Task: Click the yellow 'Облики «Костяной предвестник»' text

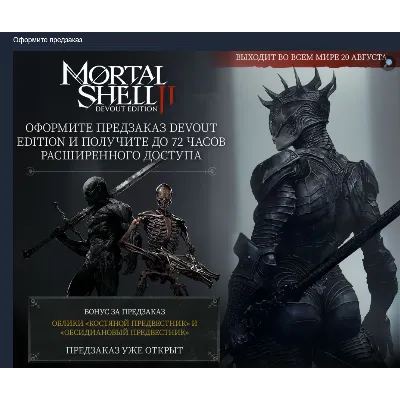Action: coord(125,328)
